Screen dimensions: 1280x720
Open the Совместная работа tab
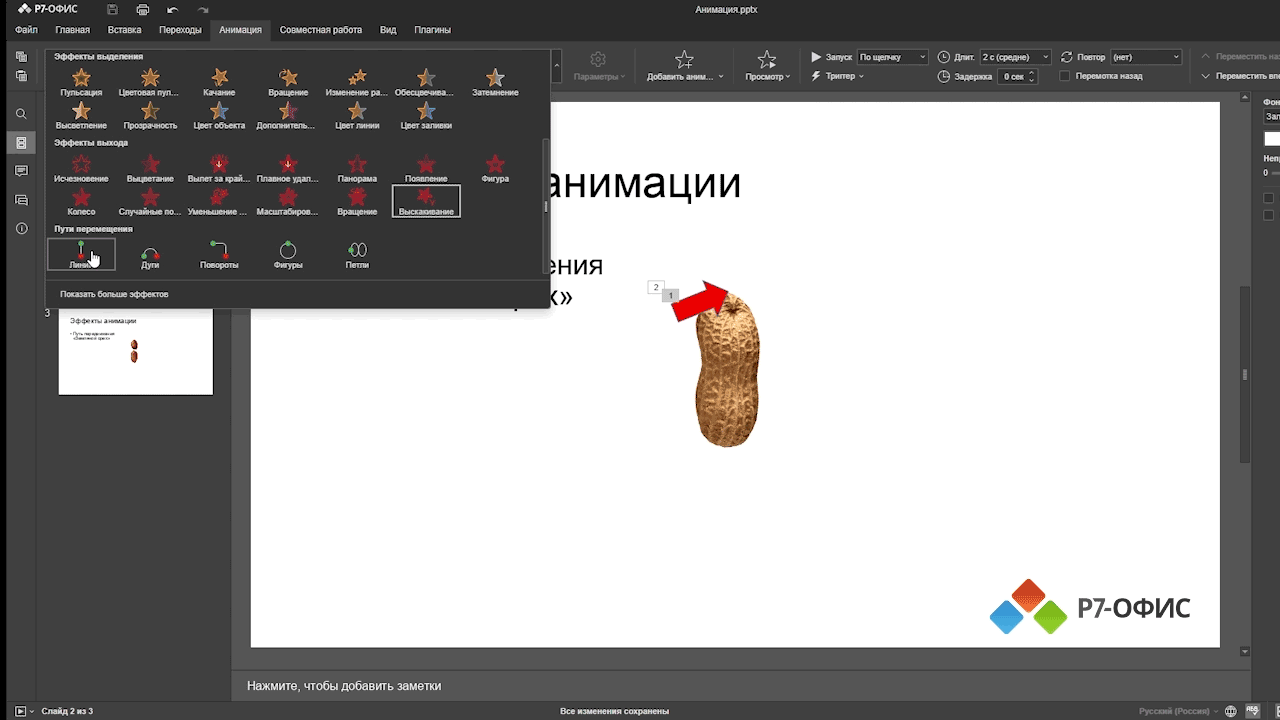point(321,30)
